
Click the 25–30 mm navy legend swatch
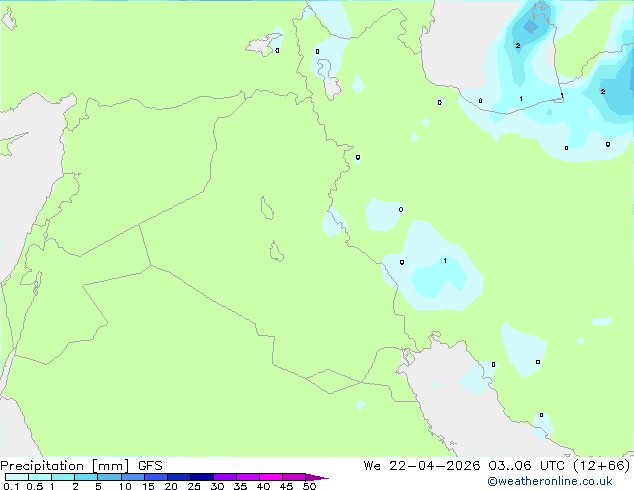(x=202, y=477)
